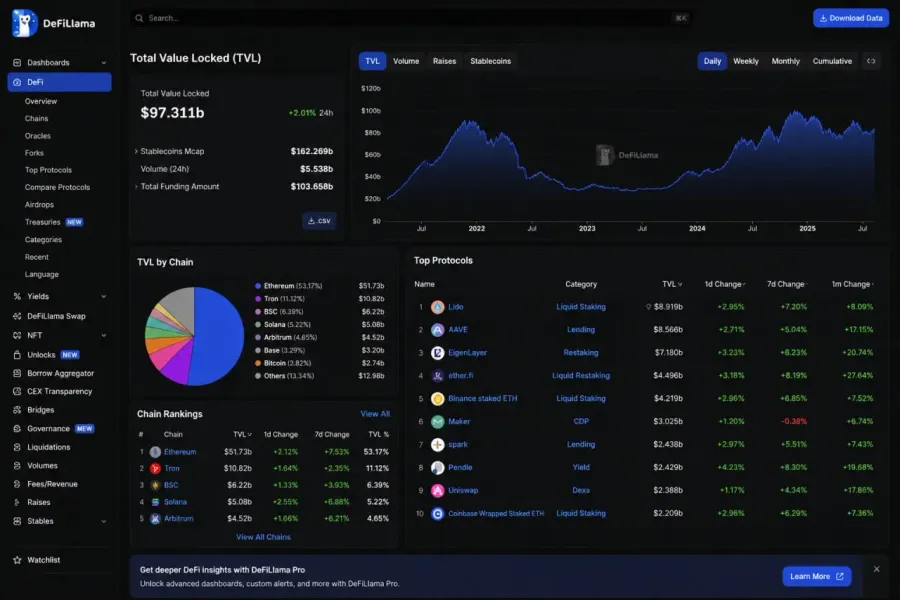Sort Chain Rankings by TVL header

pos(242,435)
